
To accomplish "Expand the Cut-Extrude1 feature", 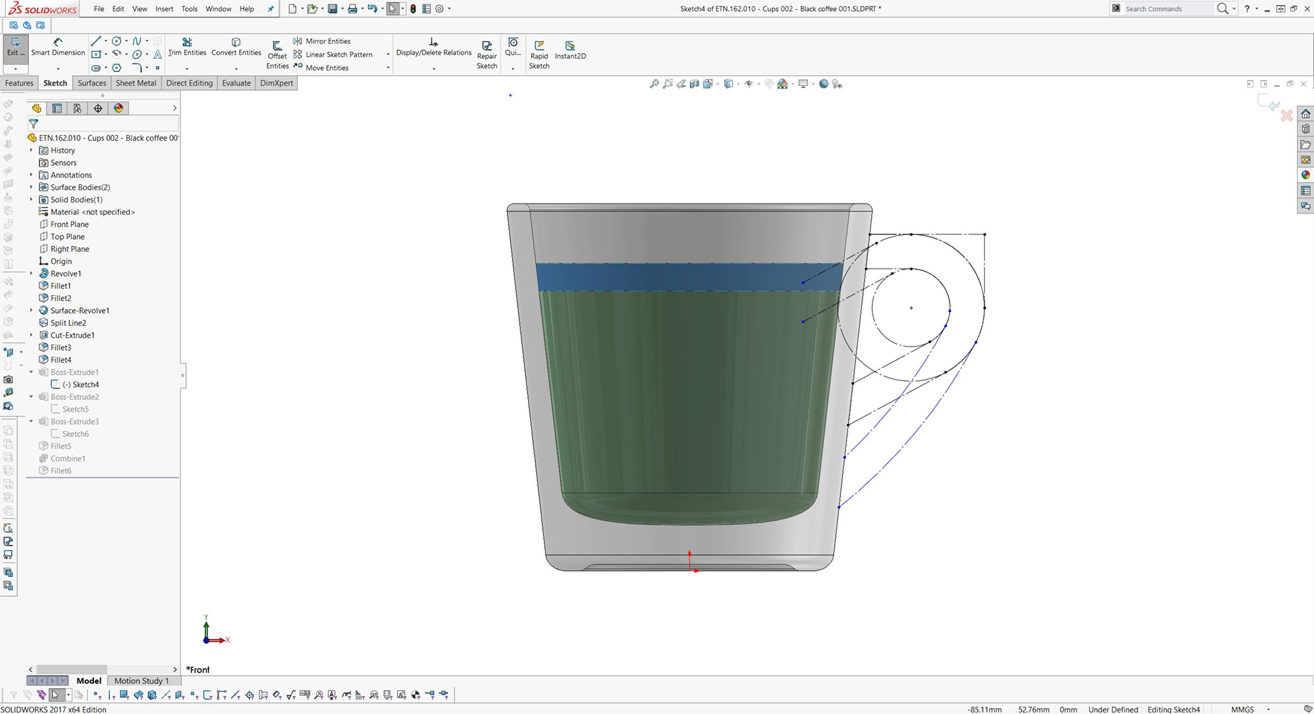I will pyautogui.click(x=31, y=335).
